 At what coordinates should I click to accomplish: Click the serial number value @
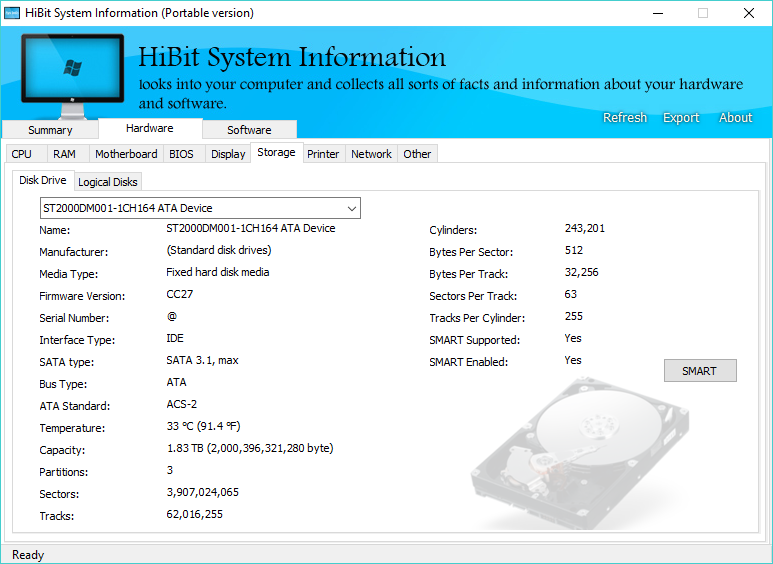172,316
